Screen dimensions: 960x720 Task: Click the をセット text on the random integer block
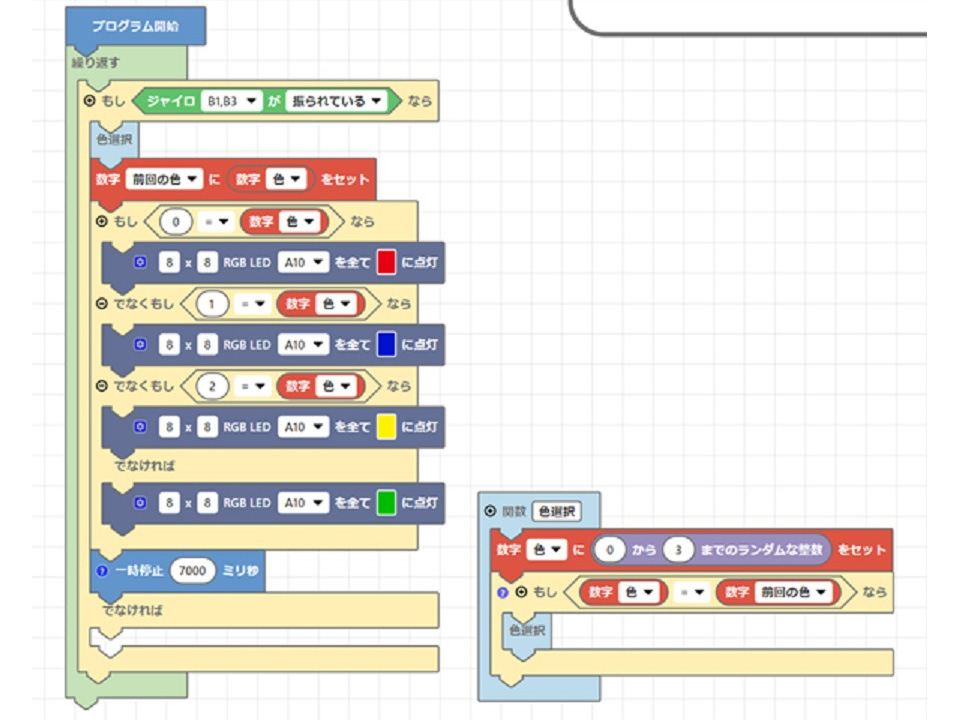[861, 550]
